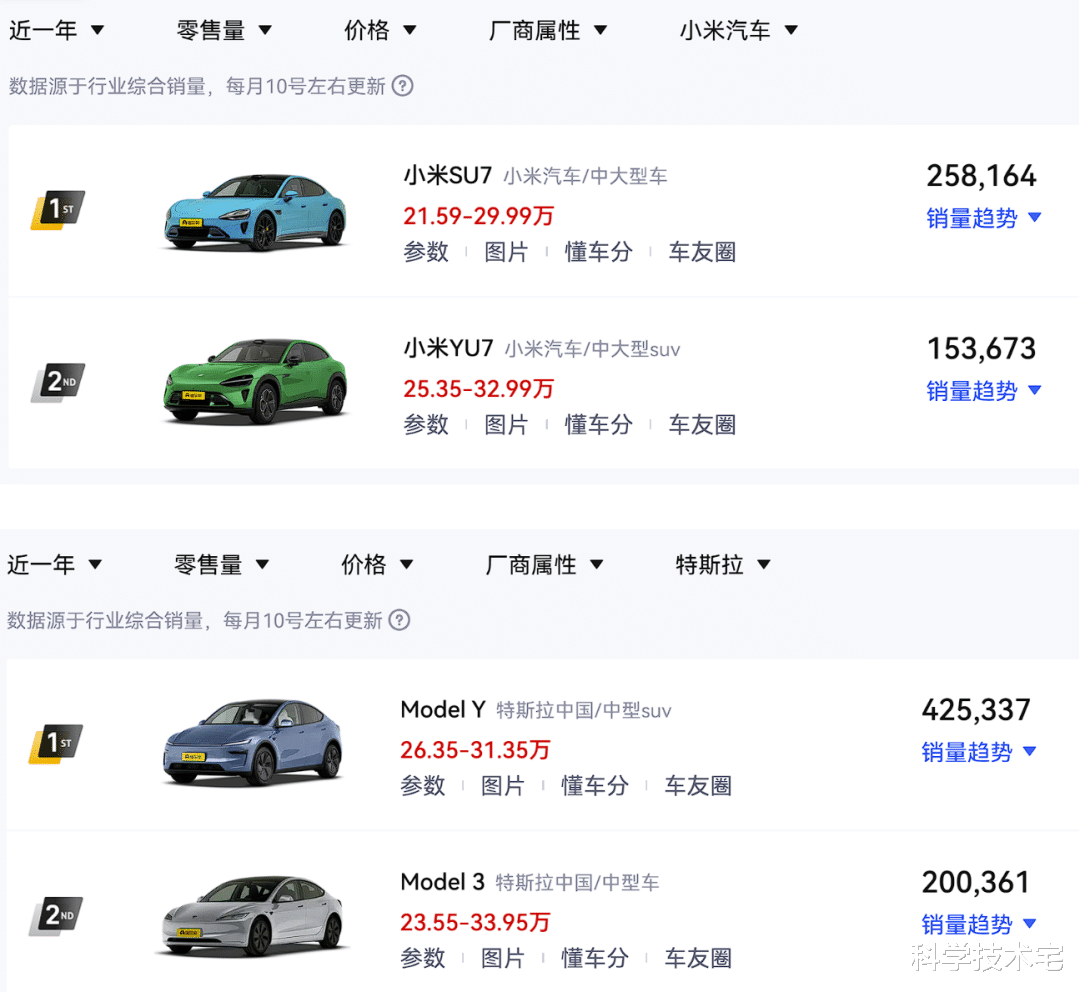
Task: Open 参数 for 小米YU7
Action: click(x=426, y=425)
